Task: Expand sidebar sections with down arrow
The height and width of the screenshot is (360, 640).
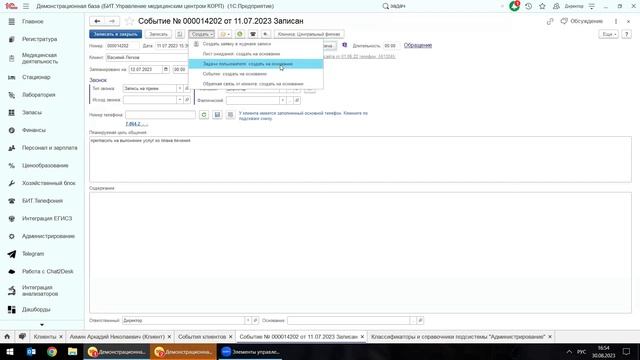Action: (x=42, y=325)
